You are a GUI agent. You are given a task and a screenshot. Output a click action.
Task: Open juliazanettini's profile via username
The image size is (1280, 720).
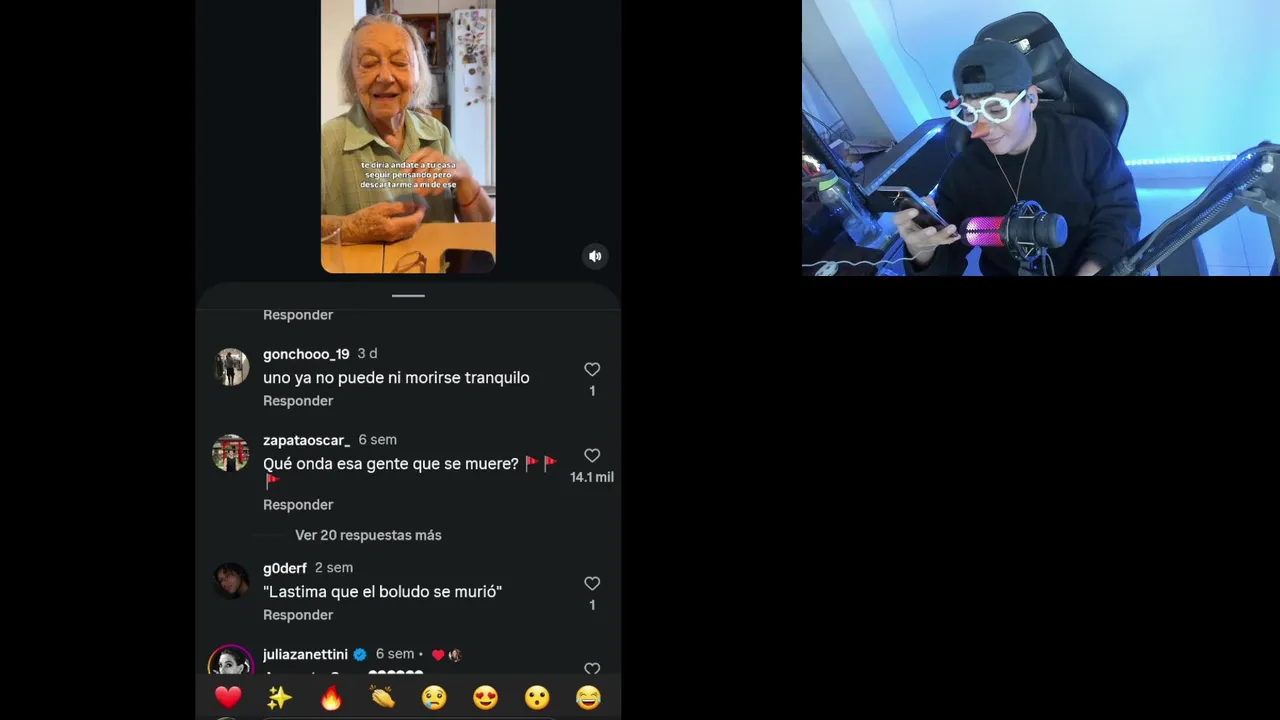[x=305, y=654]
